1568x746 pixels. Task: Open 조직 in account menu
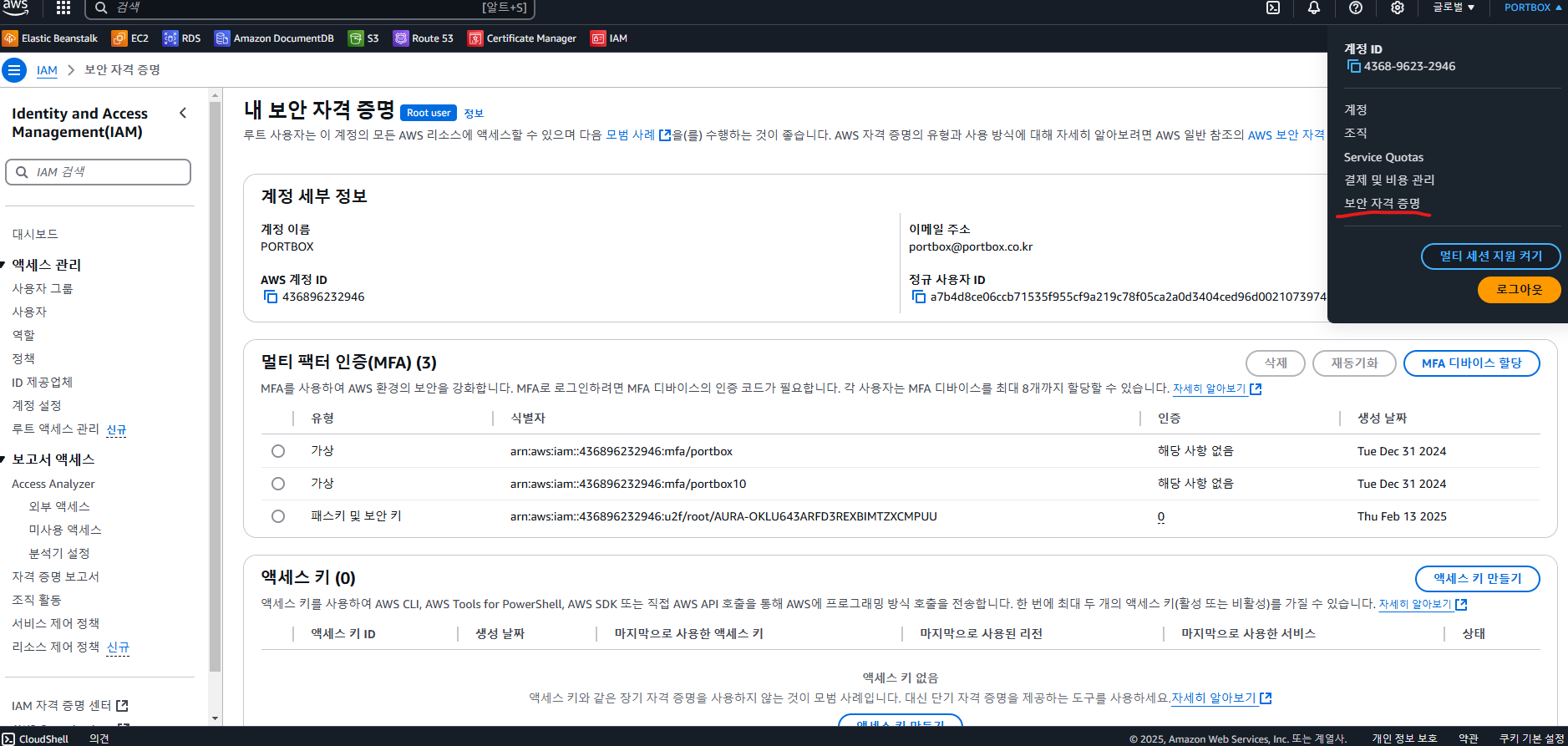point(1355,133)
